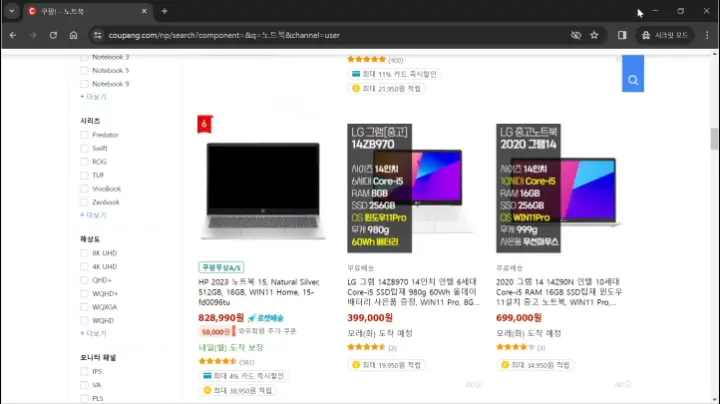This screenshot has width=720, height=404.
Task: Click 최대 38,950원 적립 badge
Action: [238, 390]
